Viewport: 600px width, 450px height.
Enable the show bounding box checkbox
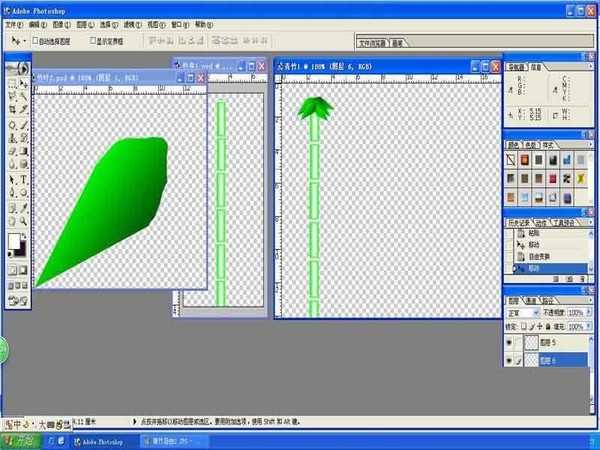94,42
